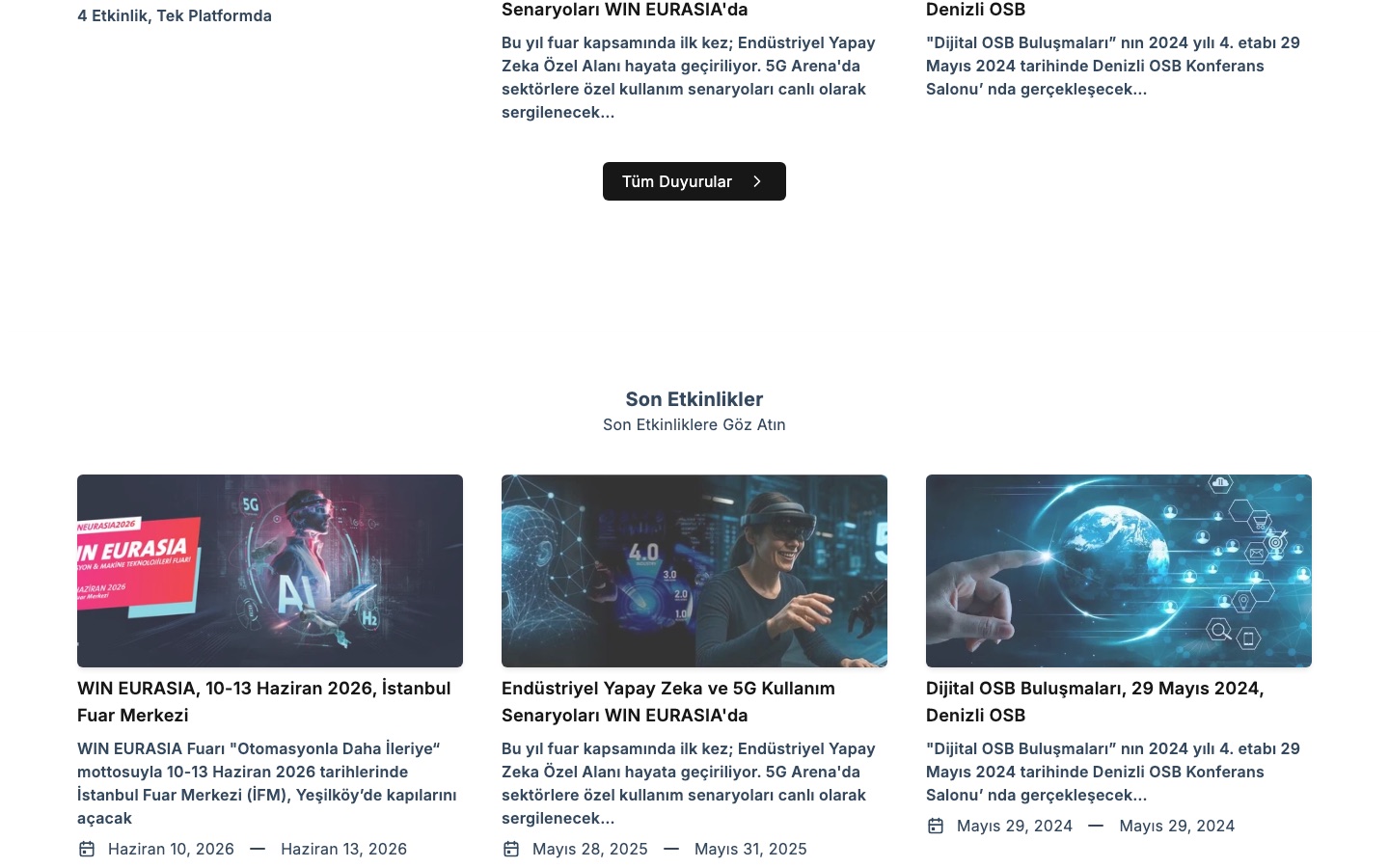The width and height of the screenshot is (1389, 868).
Task: Click the Senaryoları WIN EURASIA'da announcement heading
Action: pos(624,10)
